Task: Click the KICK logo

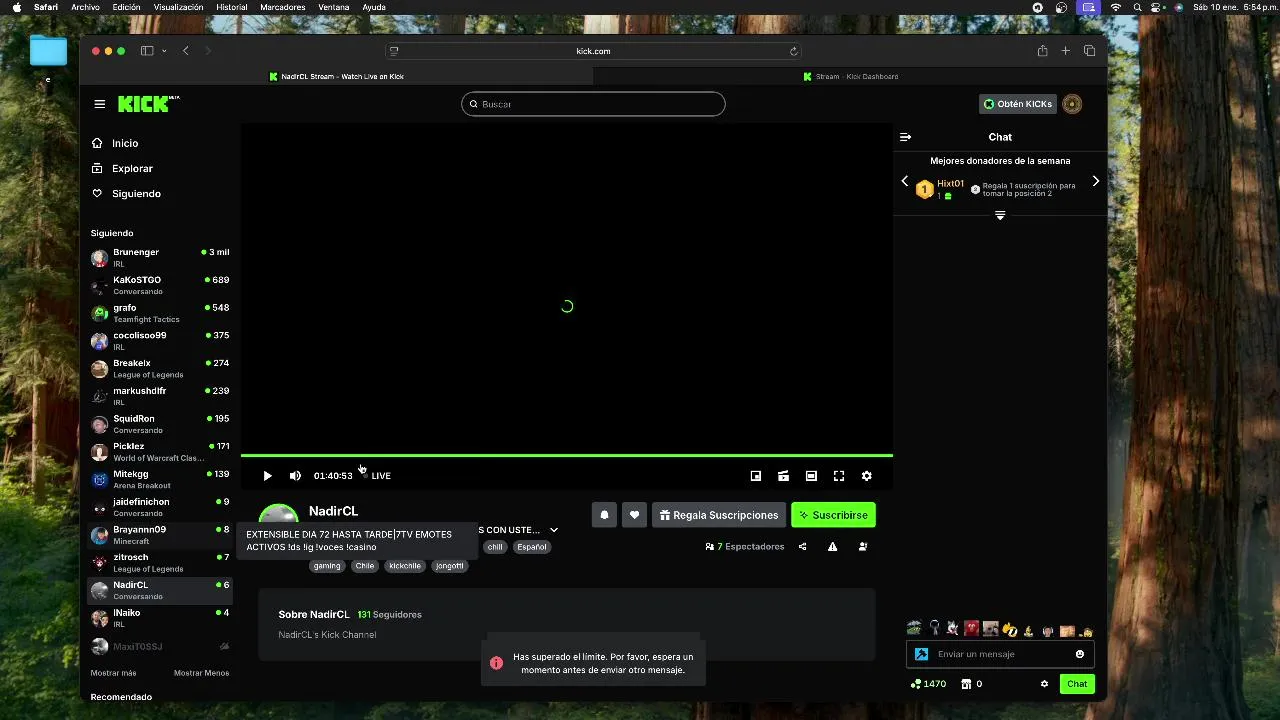Action: (148, 104)
